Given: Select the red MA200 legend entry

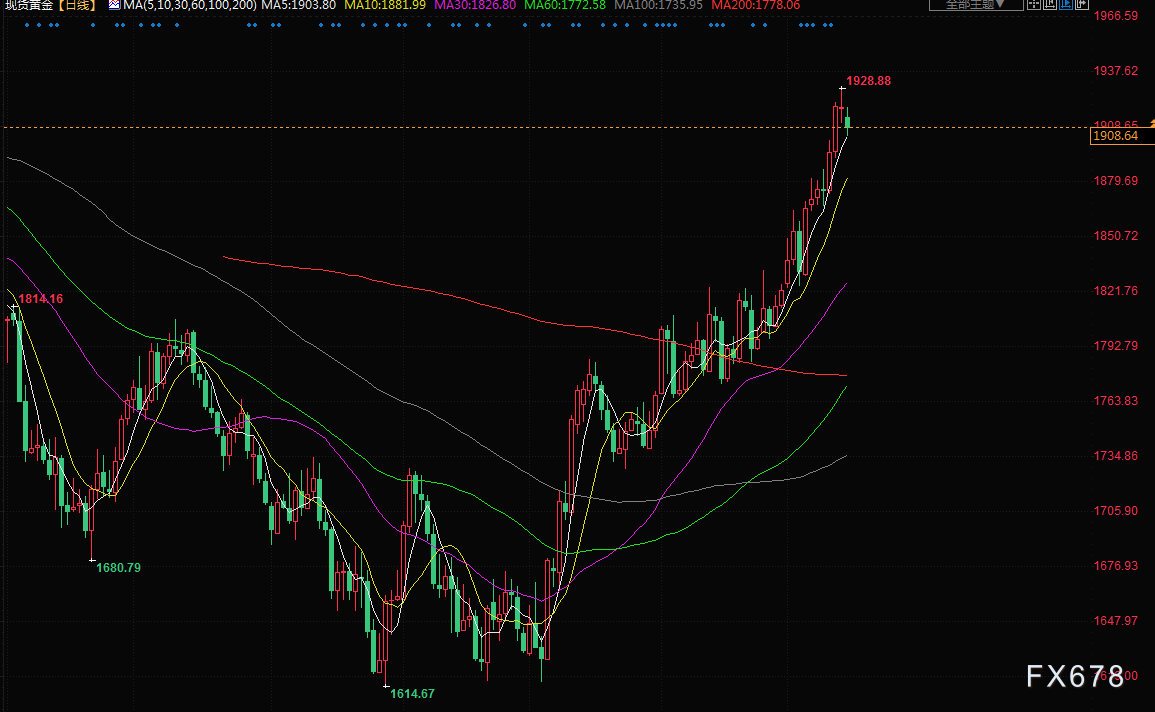Looking at the screenshot, I should pos(756,5).
